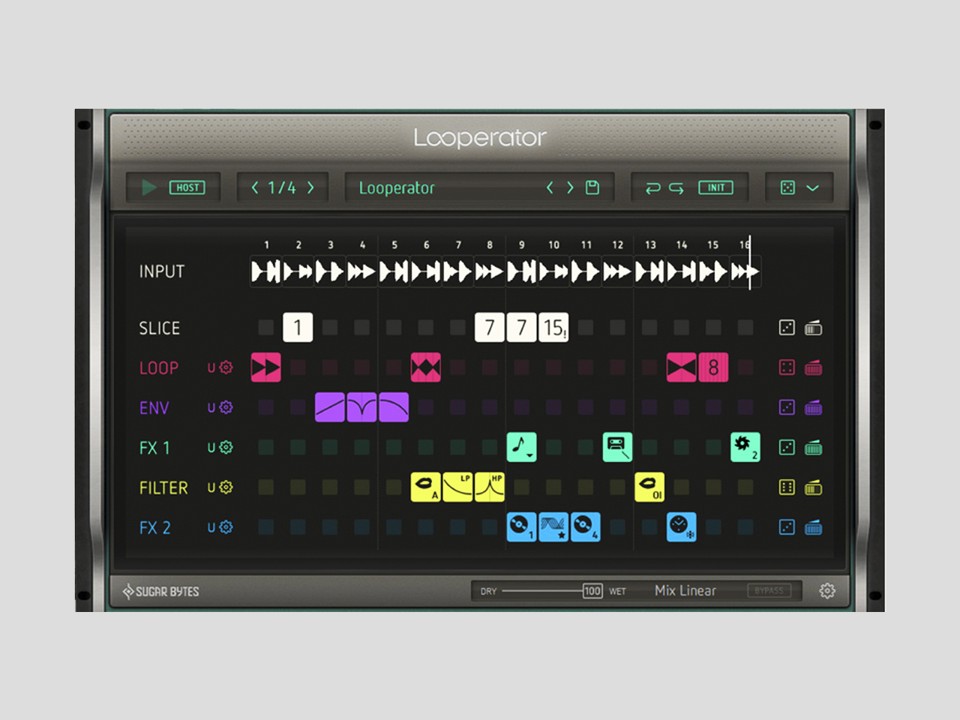The image size is (960, 720).
Task: Click empty SLICE step under column 13
Action: (x=650, y=328)
